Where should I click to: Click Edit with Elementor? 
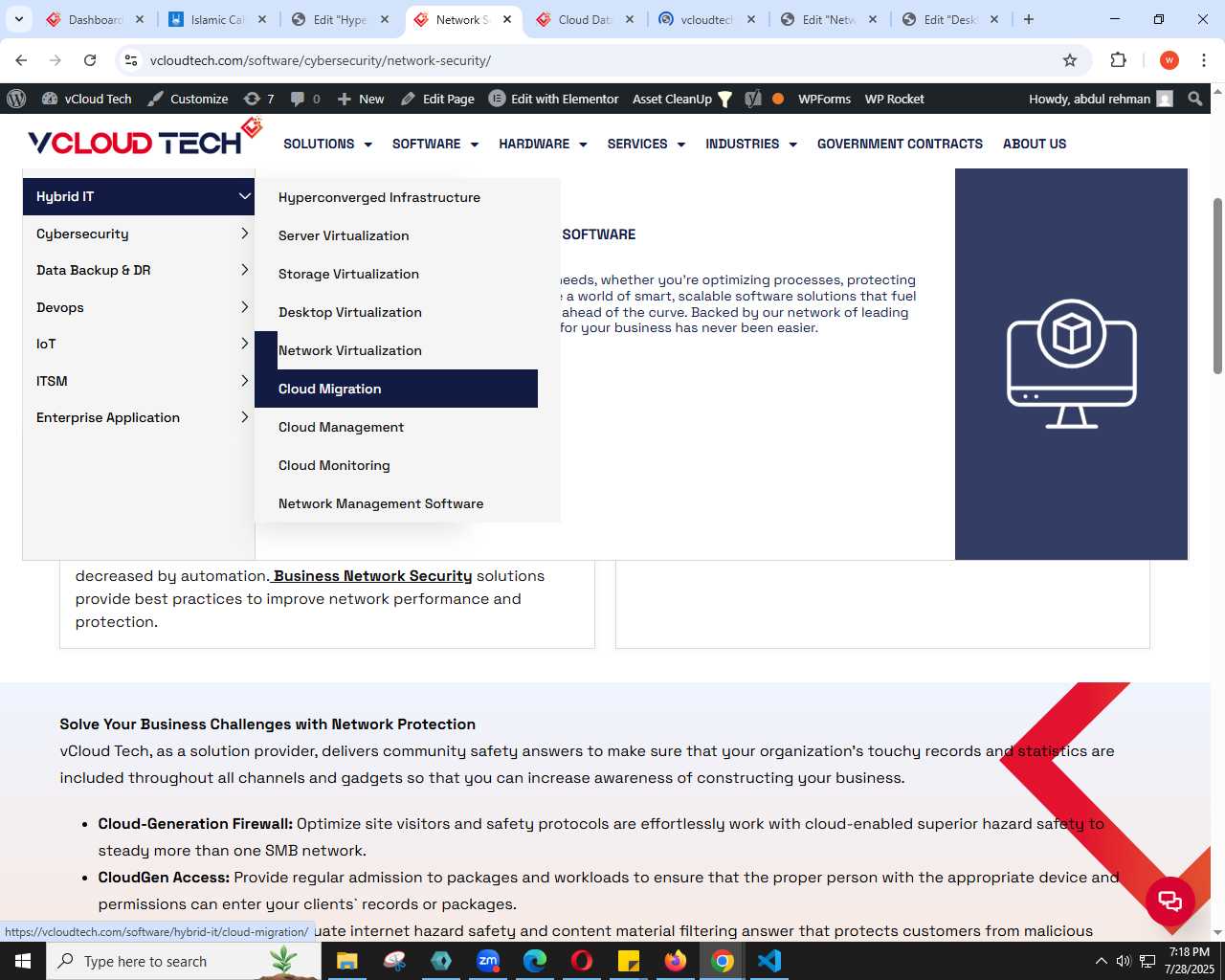coord(554,99)
